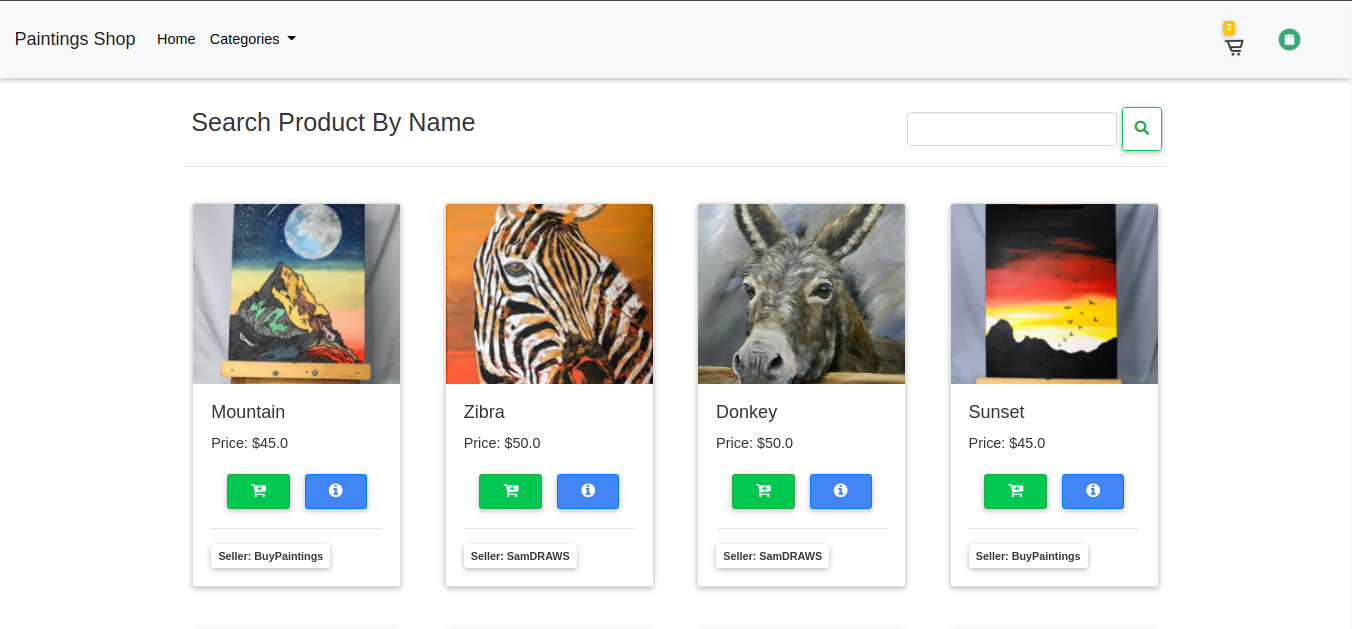1352x629 pixels.
Task: Open the Mountain painting thumbnail
Action: click(x=296, y=294)
